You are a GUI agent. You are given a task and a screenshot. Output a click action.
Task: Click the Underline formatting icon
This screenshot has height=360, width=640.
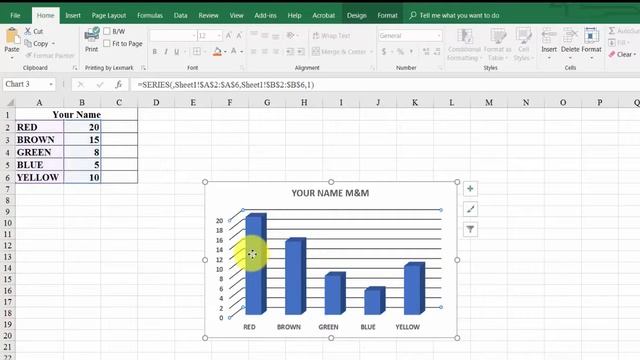click(x=177, y=52)
